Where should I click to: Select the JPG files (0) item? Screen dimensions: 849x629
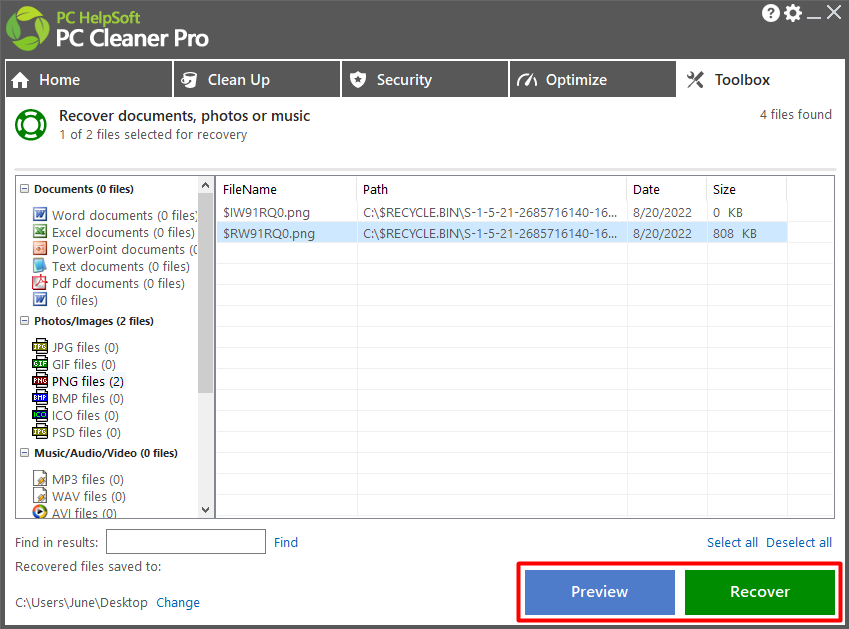tap(85, 347)
